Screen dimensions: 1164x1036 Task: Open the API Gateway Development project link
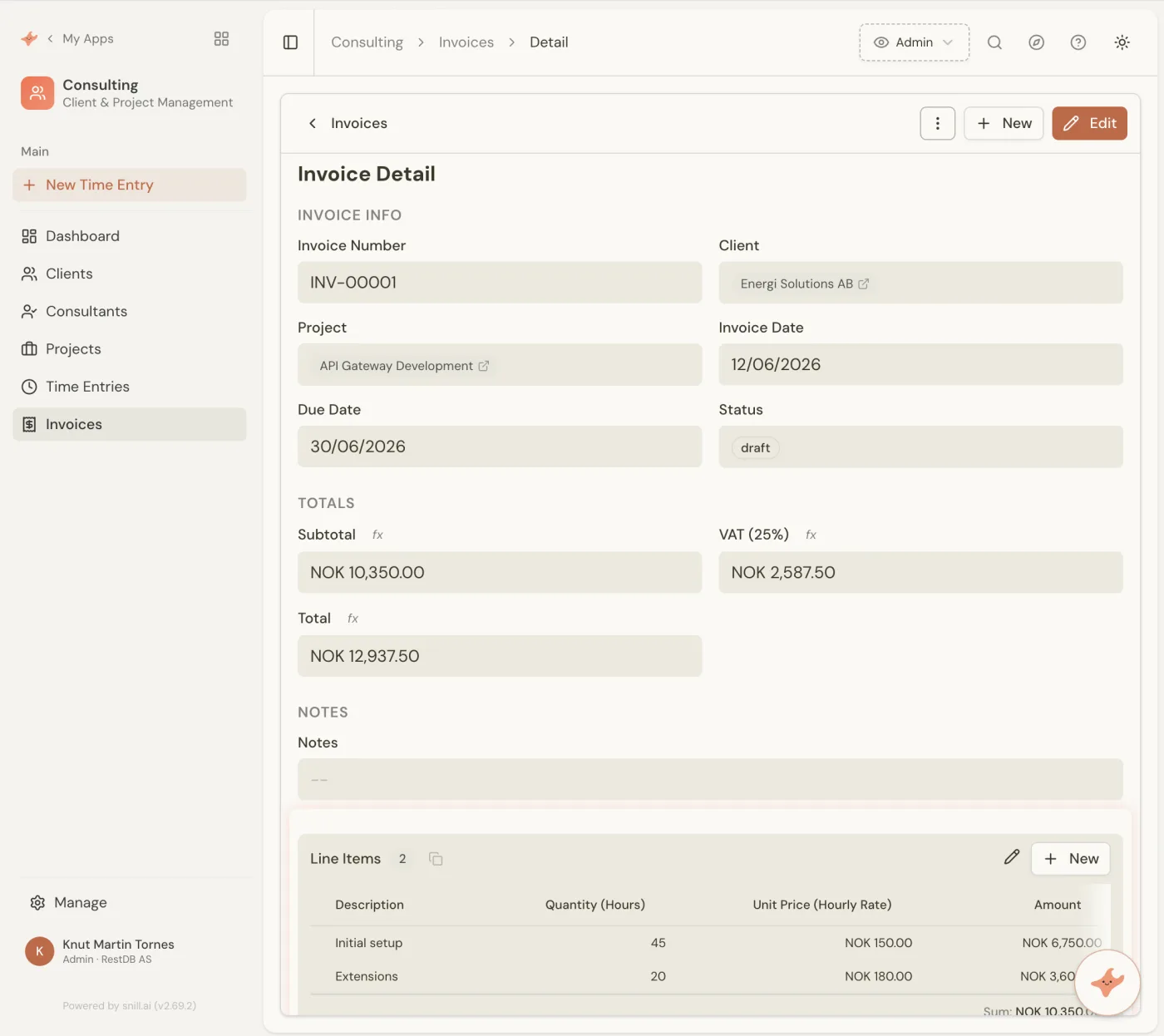404,366
